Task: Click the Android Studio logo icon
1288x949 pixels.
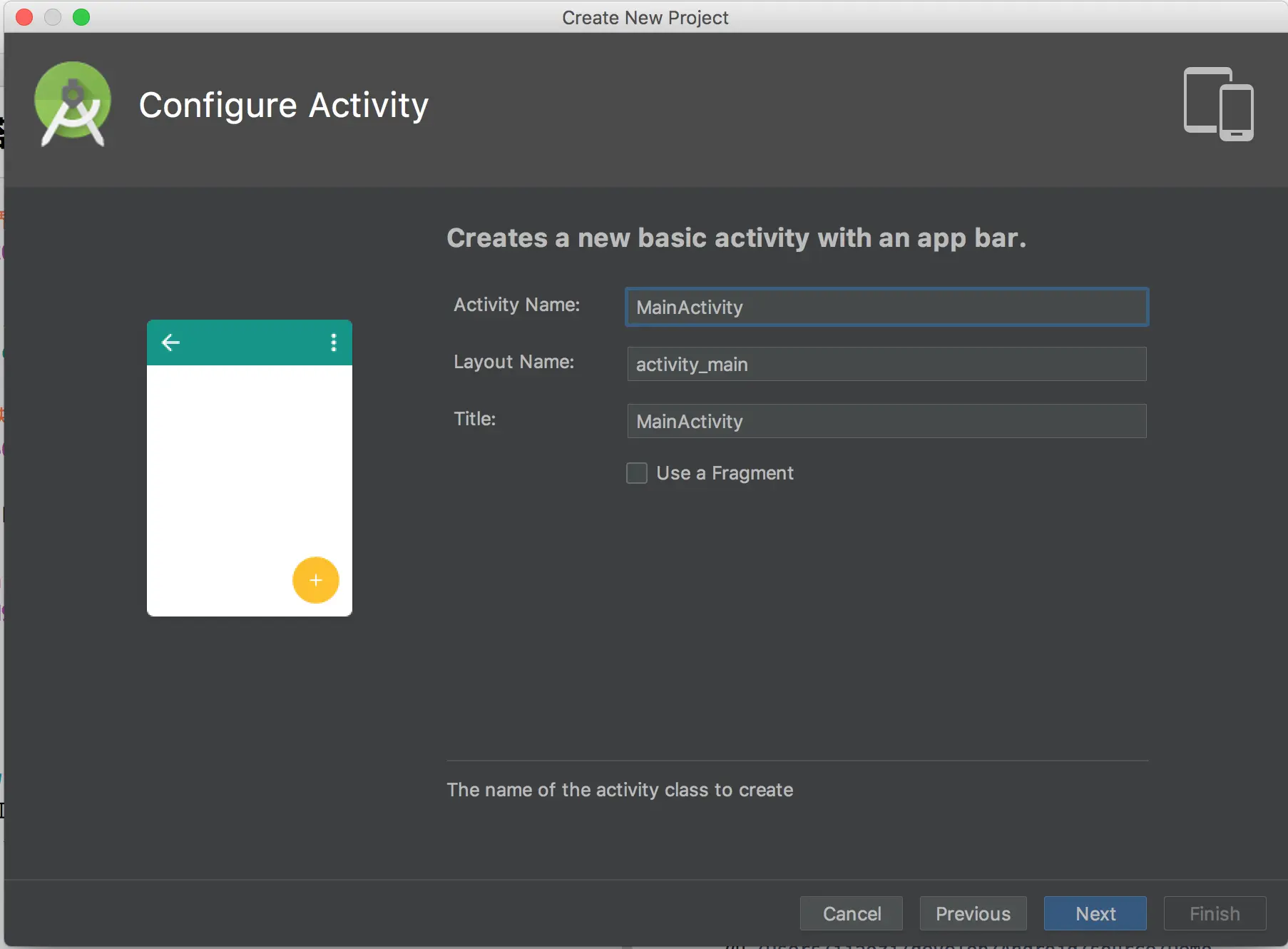Action: pos(73,104)
